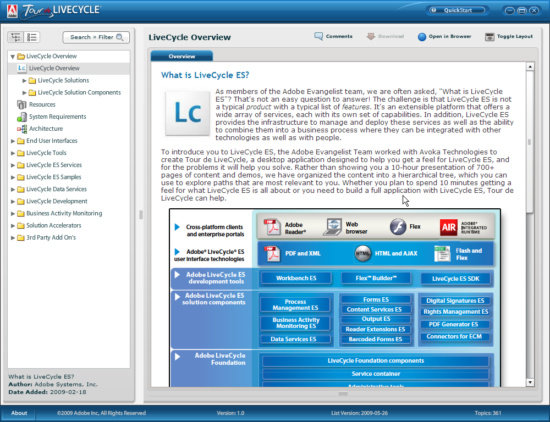Click the Connectors for ECM box
The width and height of the screenshot is (550, 422).
(x=455, y=336)
